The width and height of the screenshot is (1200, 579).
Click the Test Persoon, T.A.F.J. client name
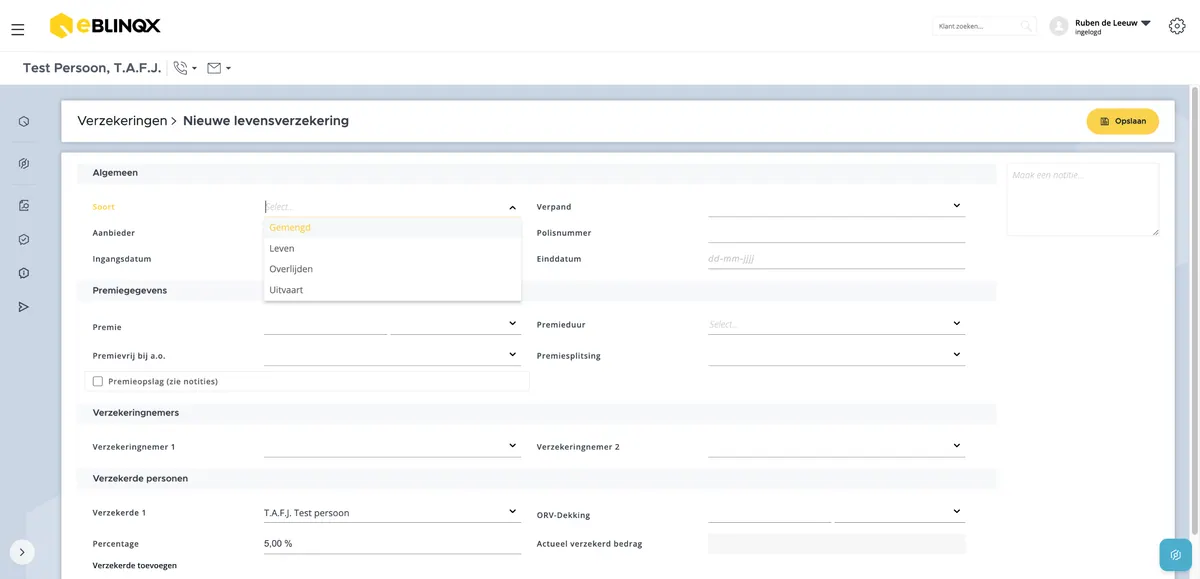pos(92,68)
